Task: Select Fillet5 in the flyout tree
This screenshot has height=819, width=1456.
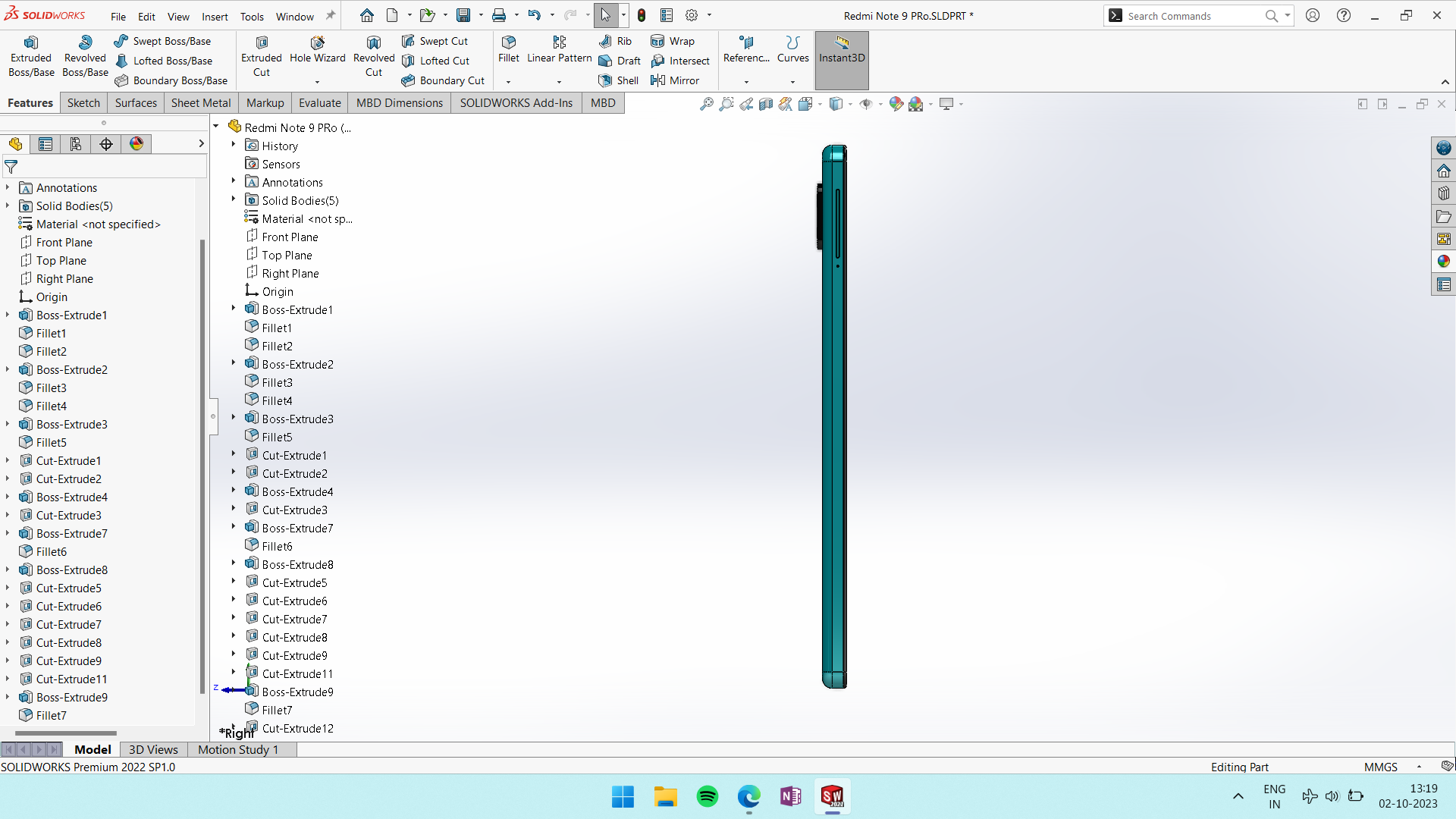Action: (x=268, y=437)
